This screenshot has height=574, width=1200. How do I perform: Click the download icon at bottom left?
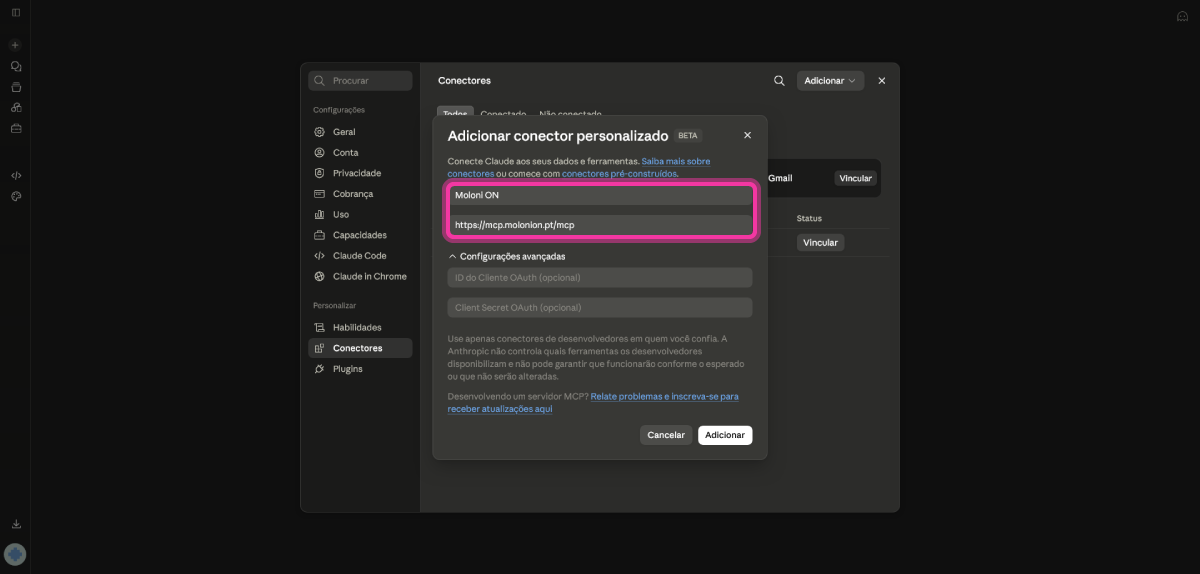click(x=16, y=524)
